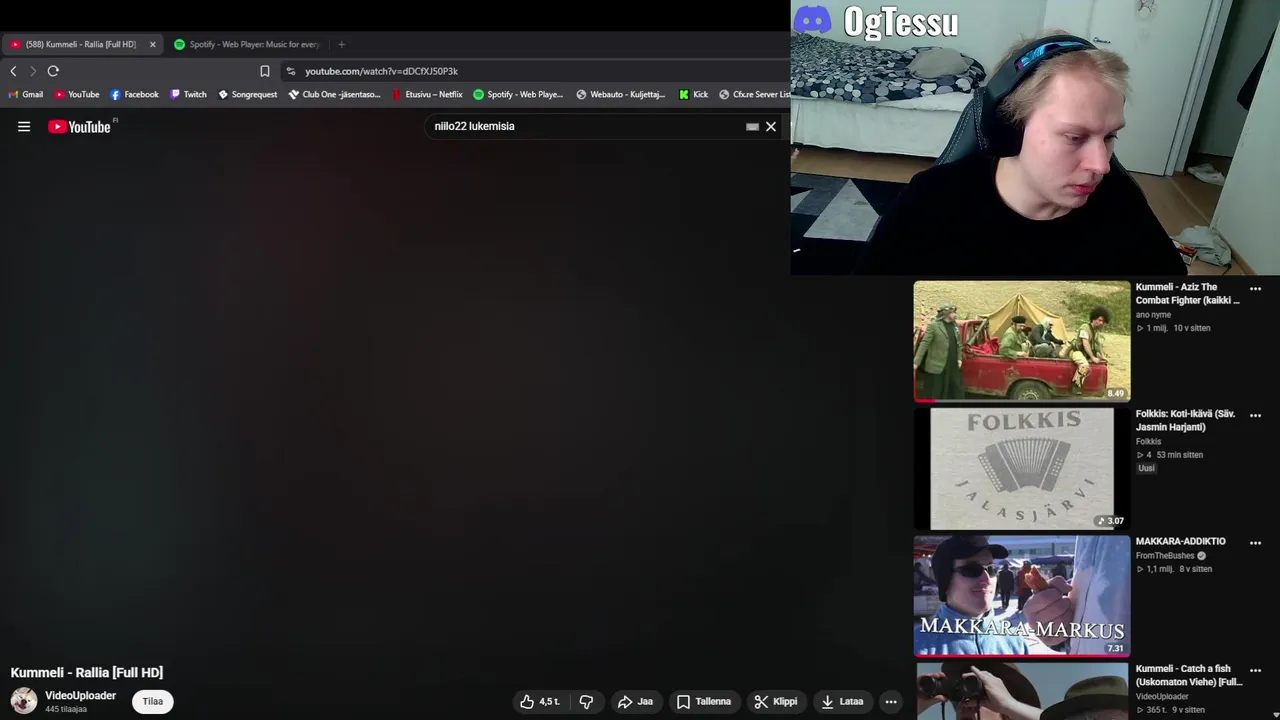Image resolution: width=1280 pixels, height=720 pixels.
Task: Go forward with the browser forward arrow
Action: tap(32, 71)
